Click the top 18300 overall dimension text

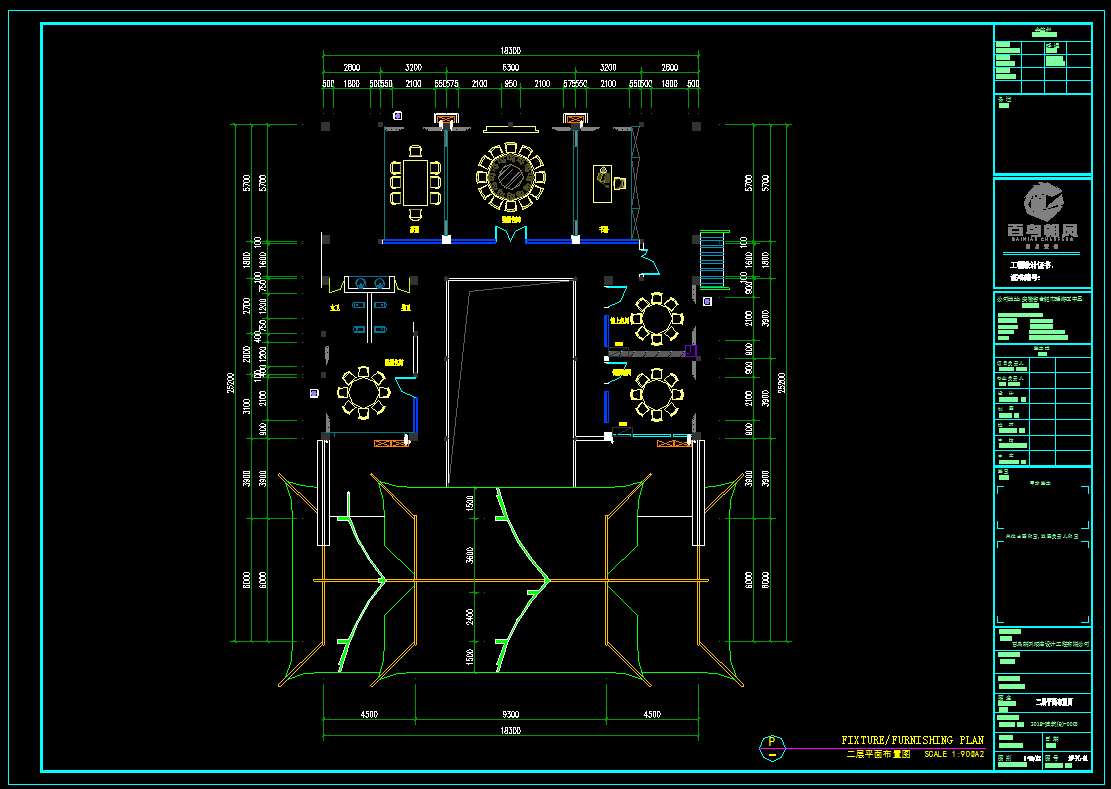511,50
